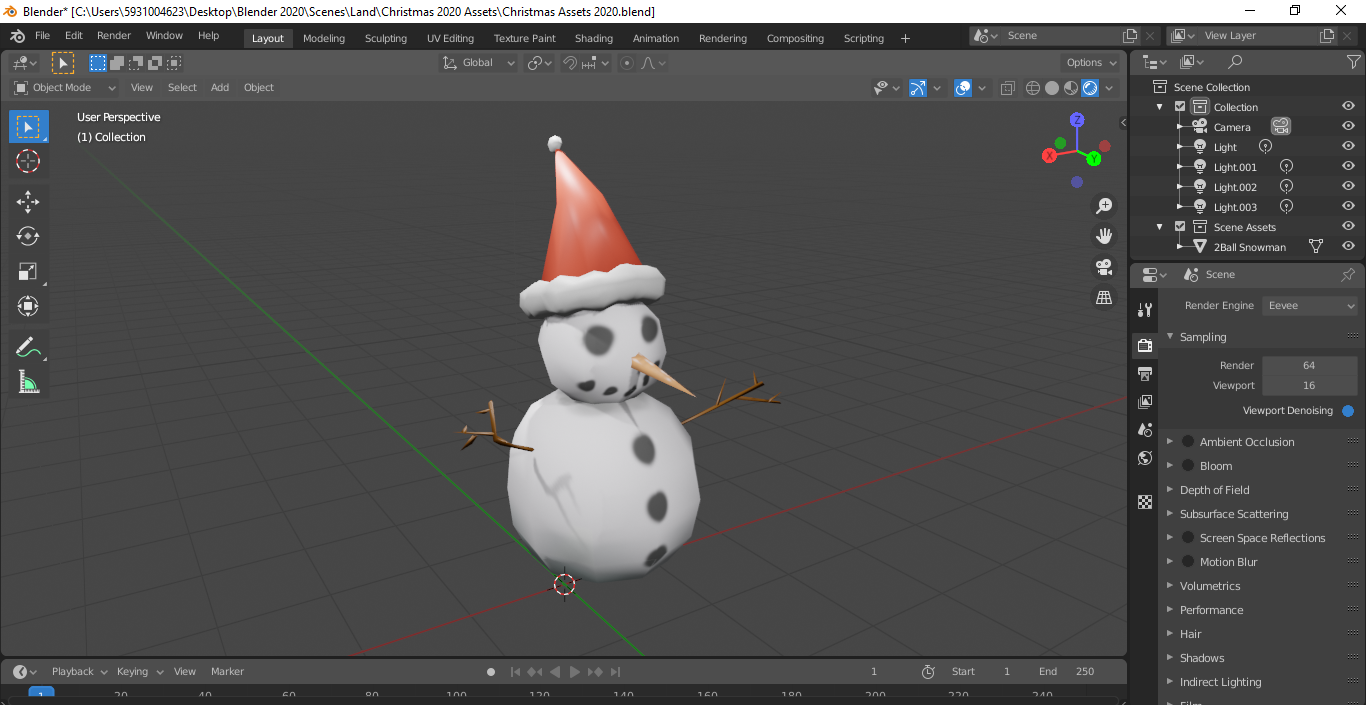Screen dimensions: 1366x705
Task: Click the Screen Space Reflections label
Action: click(x=1262, y=537)
